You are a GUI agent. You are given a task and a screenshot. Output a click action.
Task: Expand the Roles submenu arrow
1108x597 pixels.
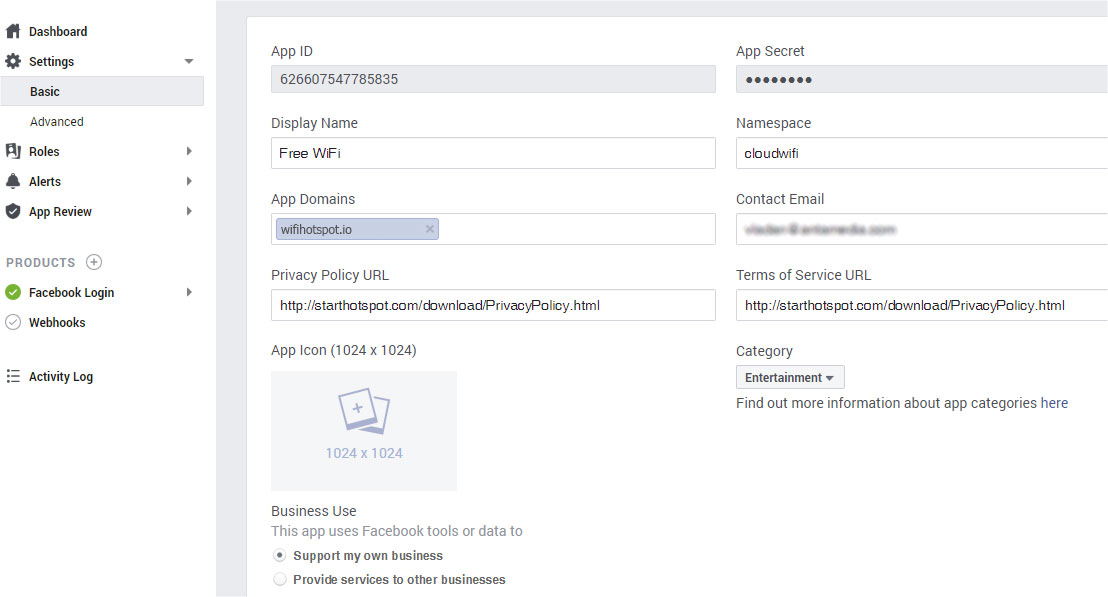click(x=189, y=151)
